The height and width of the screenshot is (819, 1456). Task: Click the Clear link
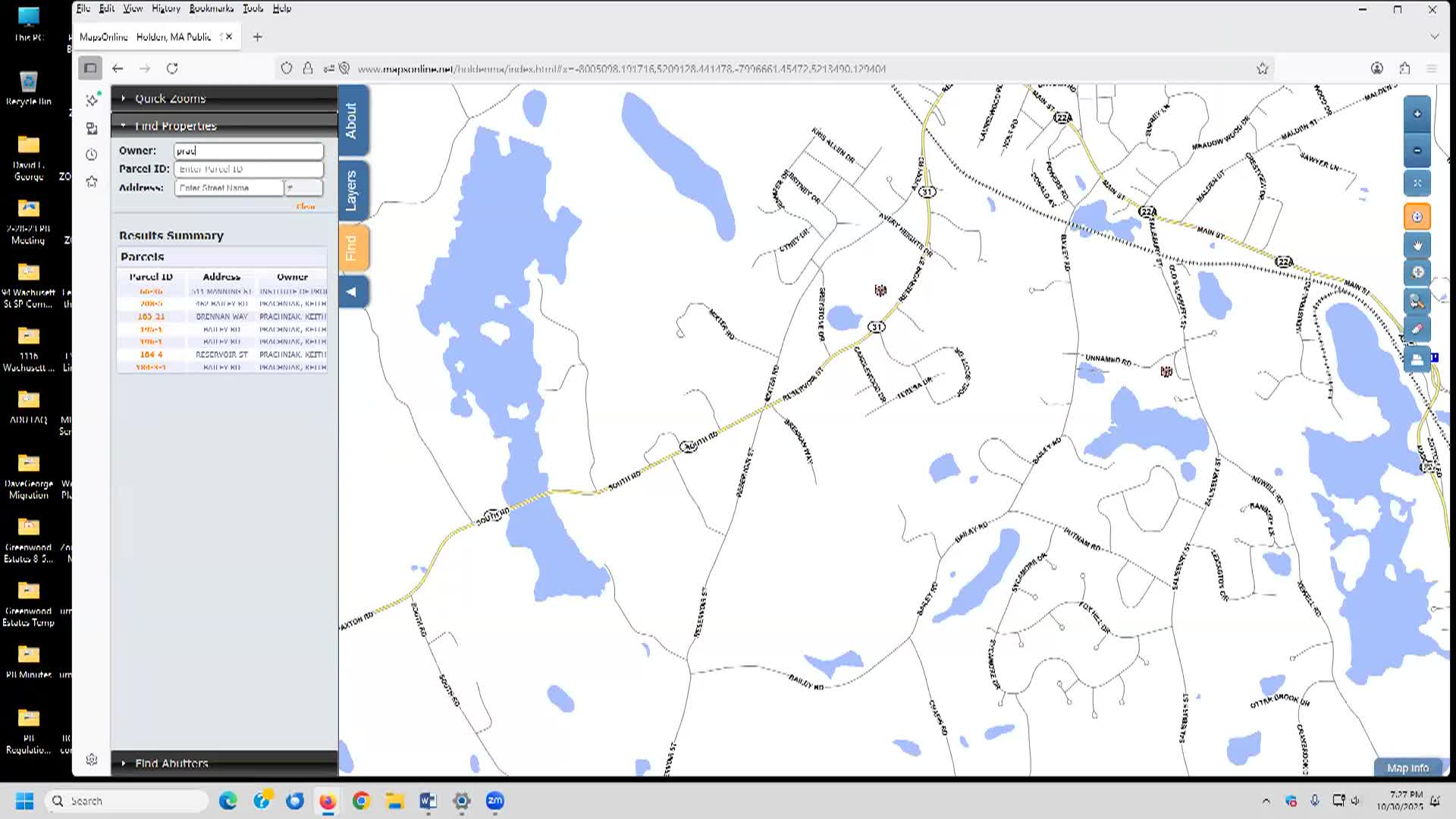[305, 206]
